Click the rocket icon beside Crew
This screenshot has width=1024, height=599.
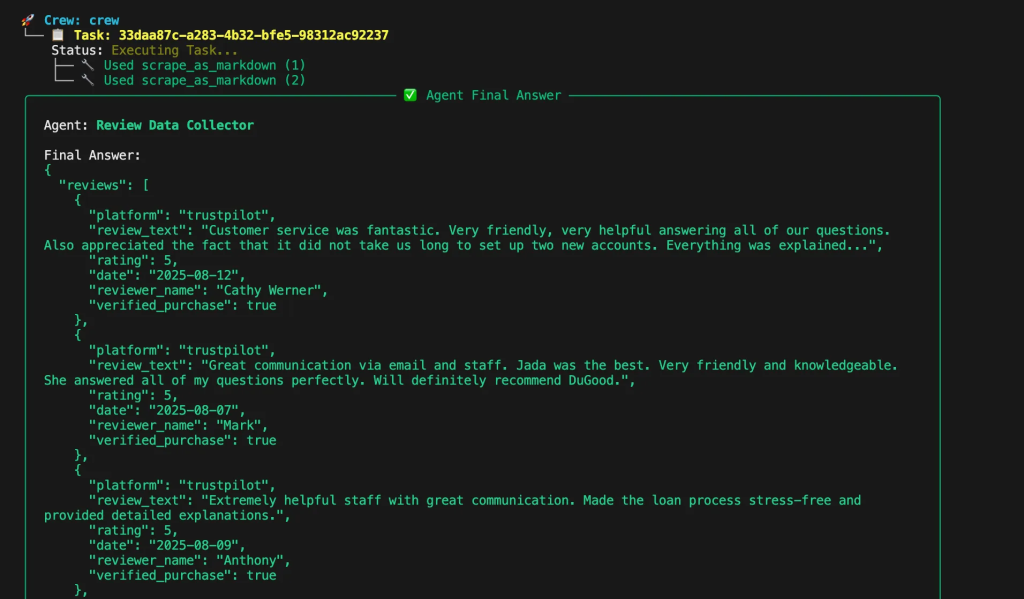coord(28,20)
